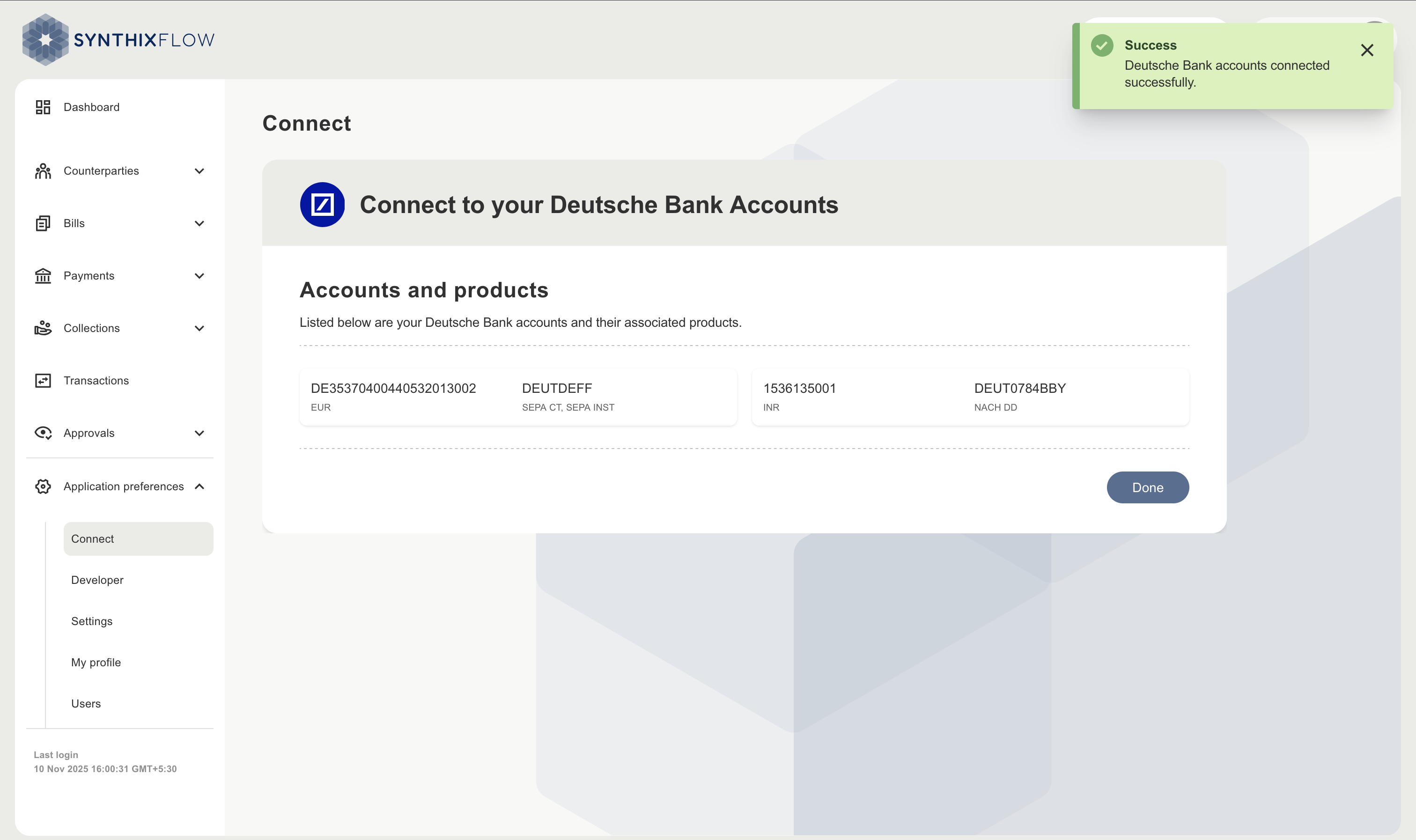Select account number 1536135001
Image resolution: width=1416 pixels, height=840 pixels.
[x=799, y=388]
